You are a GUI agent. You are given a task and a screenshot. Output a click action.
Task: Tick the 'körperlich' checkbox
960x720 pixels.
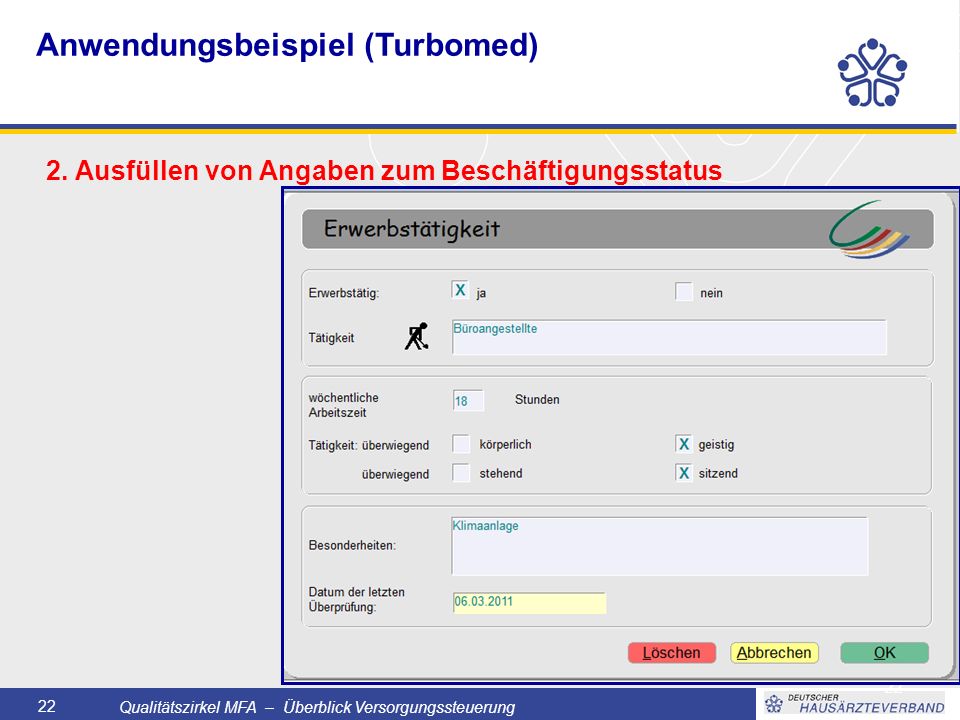pos(461,444)
